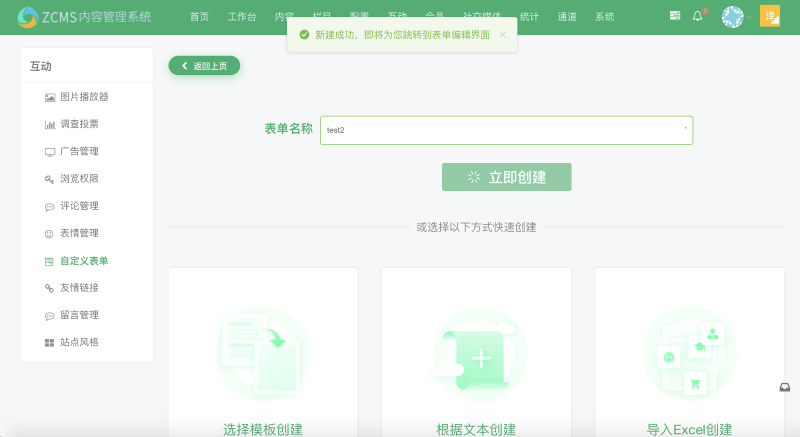This screenshot has height=437, width=800.
Task: Click the 互动 sidebar heading
Action: point(41,66)
